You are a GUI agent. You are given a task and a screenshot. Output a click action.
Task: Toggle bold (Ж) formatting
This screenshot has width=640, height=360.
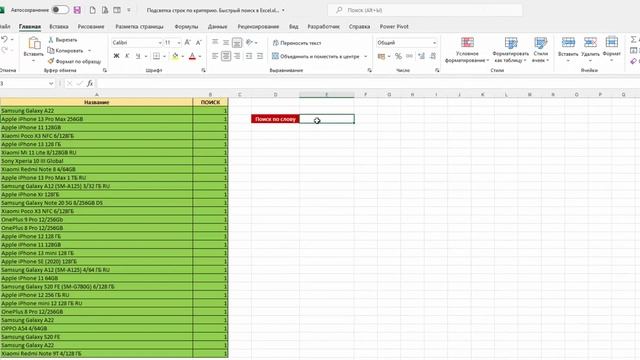click(116, 56)
